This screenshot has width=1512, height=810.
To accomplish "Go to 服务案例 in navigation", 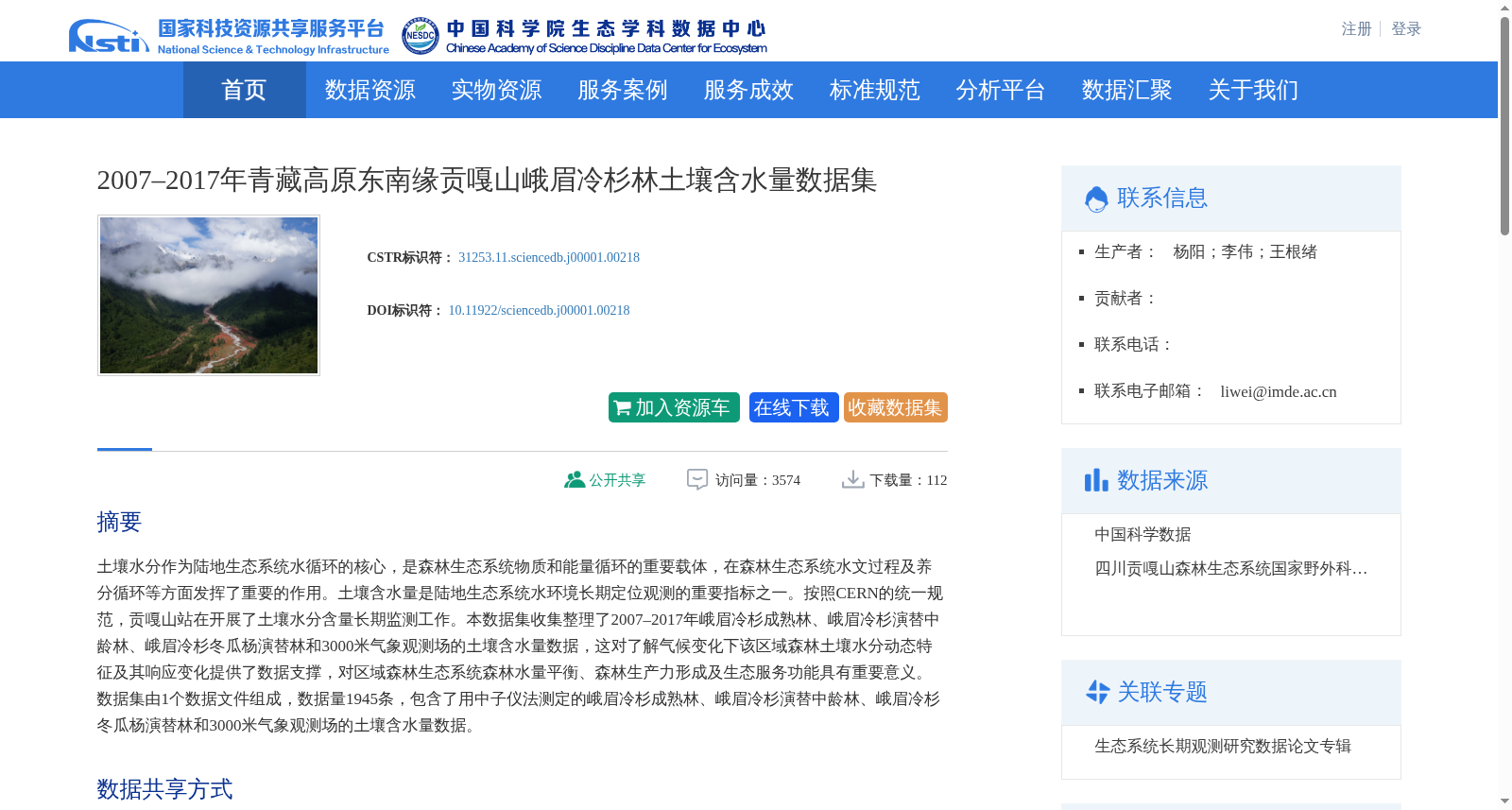I will coord(623,90).
